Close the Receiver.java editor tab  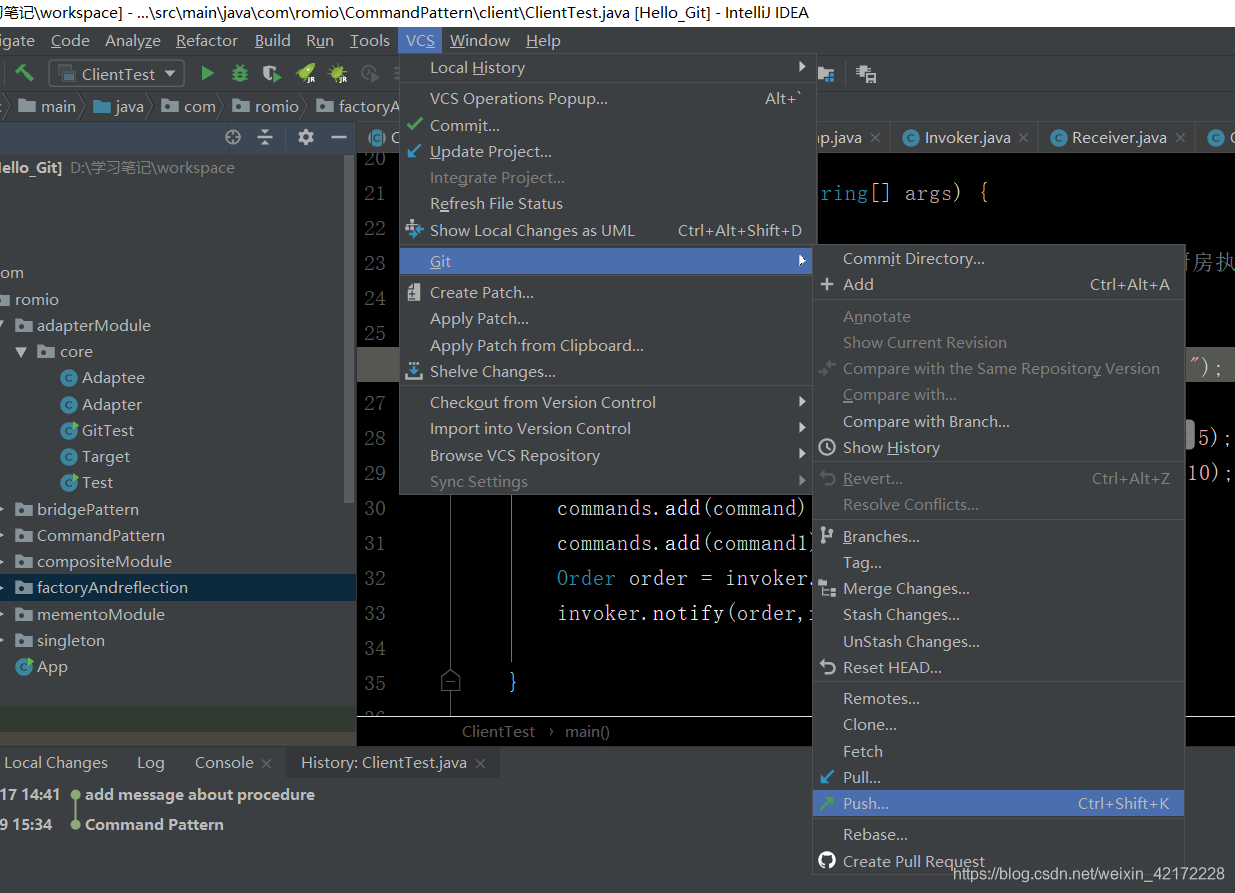coord(1180,138)
